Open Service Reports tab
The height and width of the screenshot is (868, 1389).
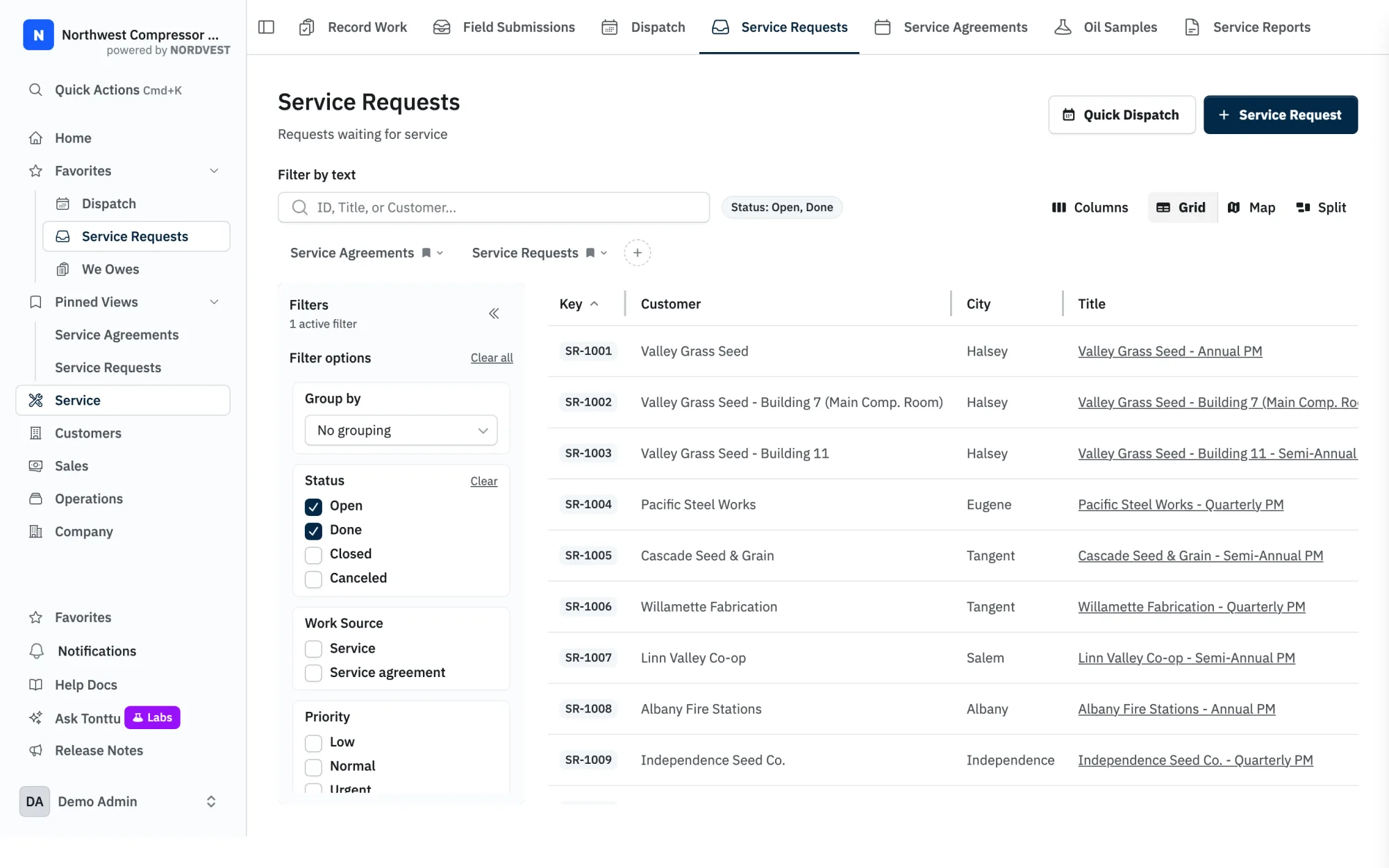(x=1247, y=27)
